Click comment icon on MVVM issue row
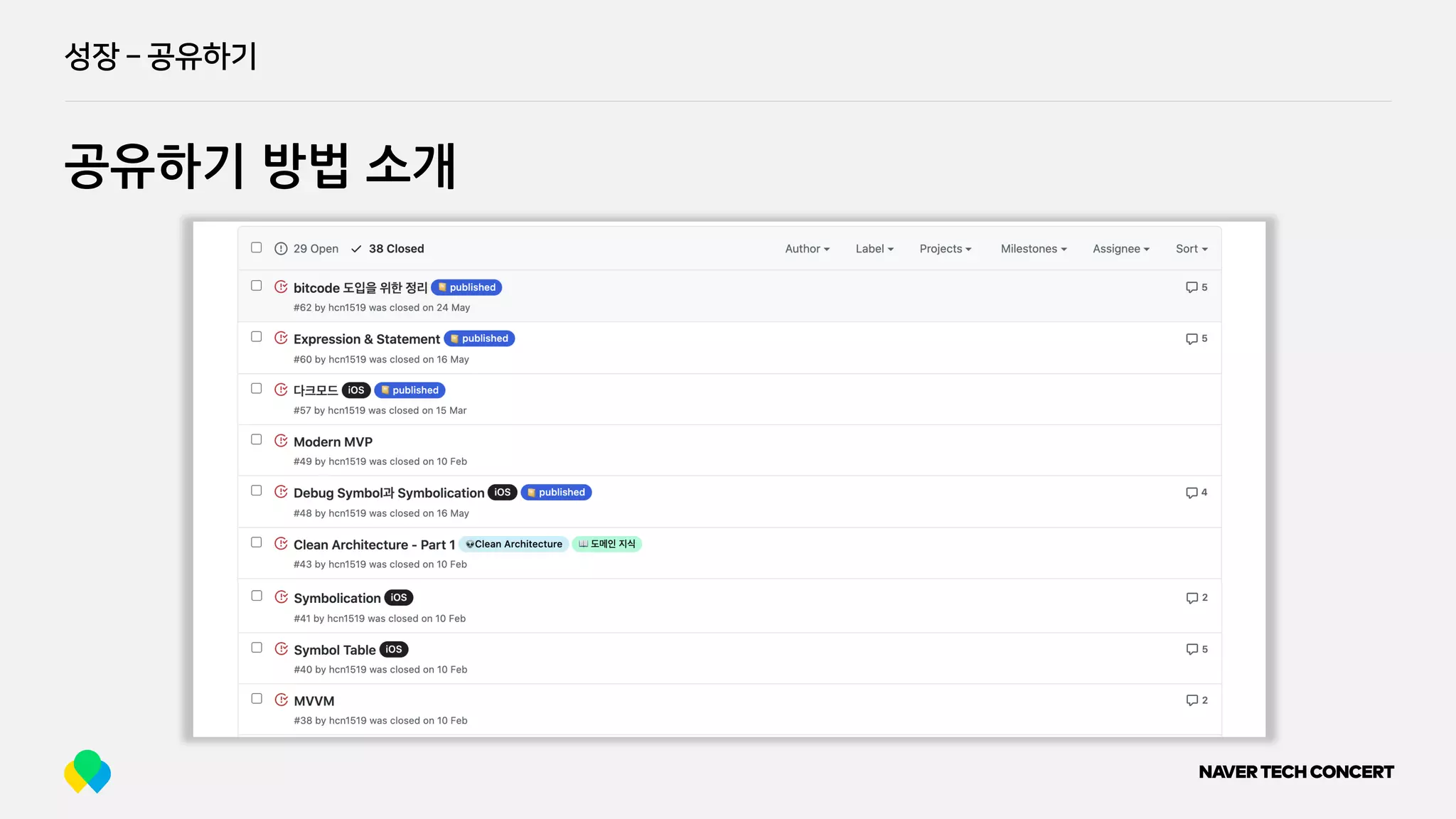Image resolution: width=1456 pixels, height=819 pixels. coord(1192,700)
